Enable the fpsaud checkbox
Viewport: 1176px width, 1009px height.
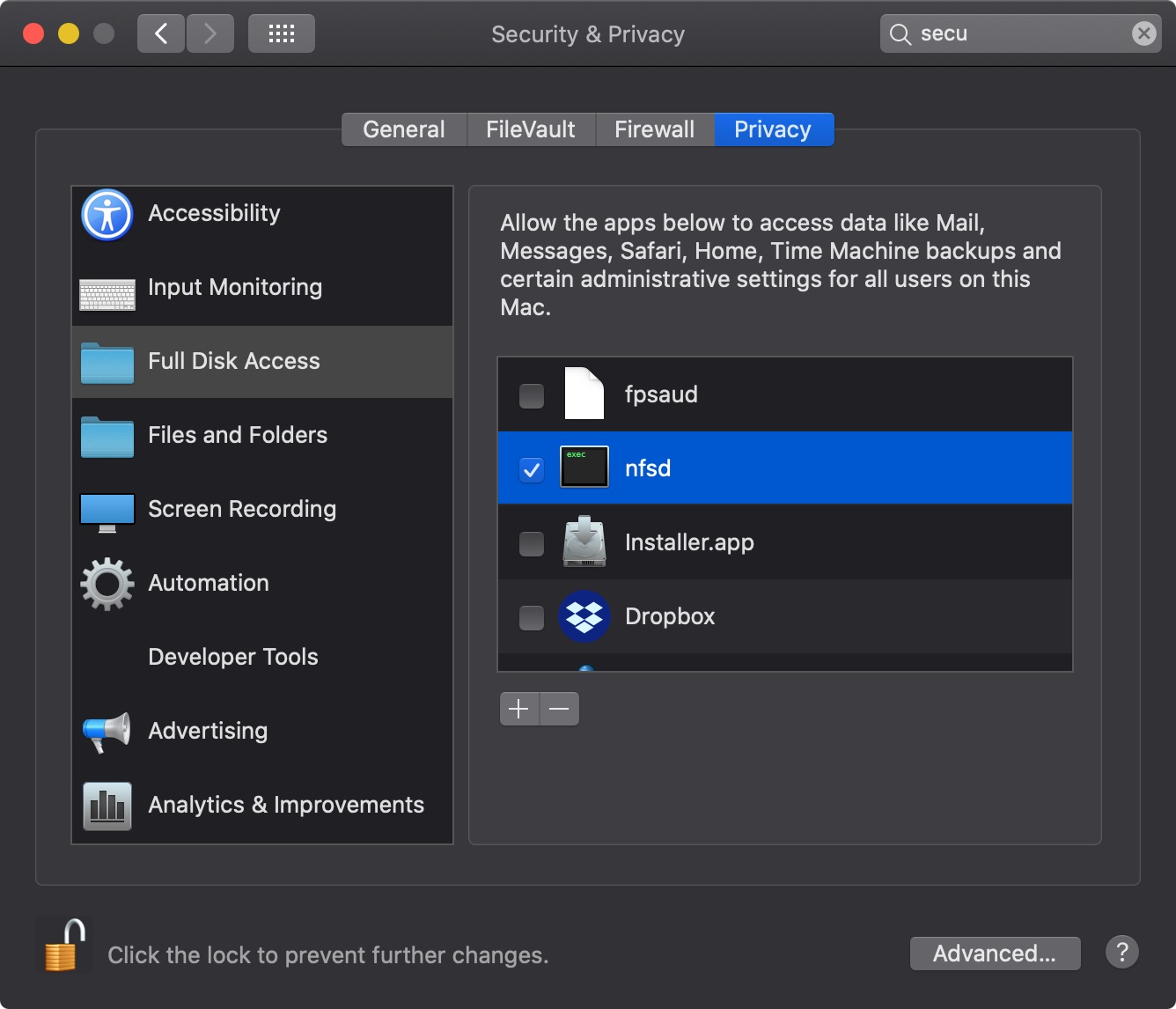pyautogui.click(x=532, y=396)
